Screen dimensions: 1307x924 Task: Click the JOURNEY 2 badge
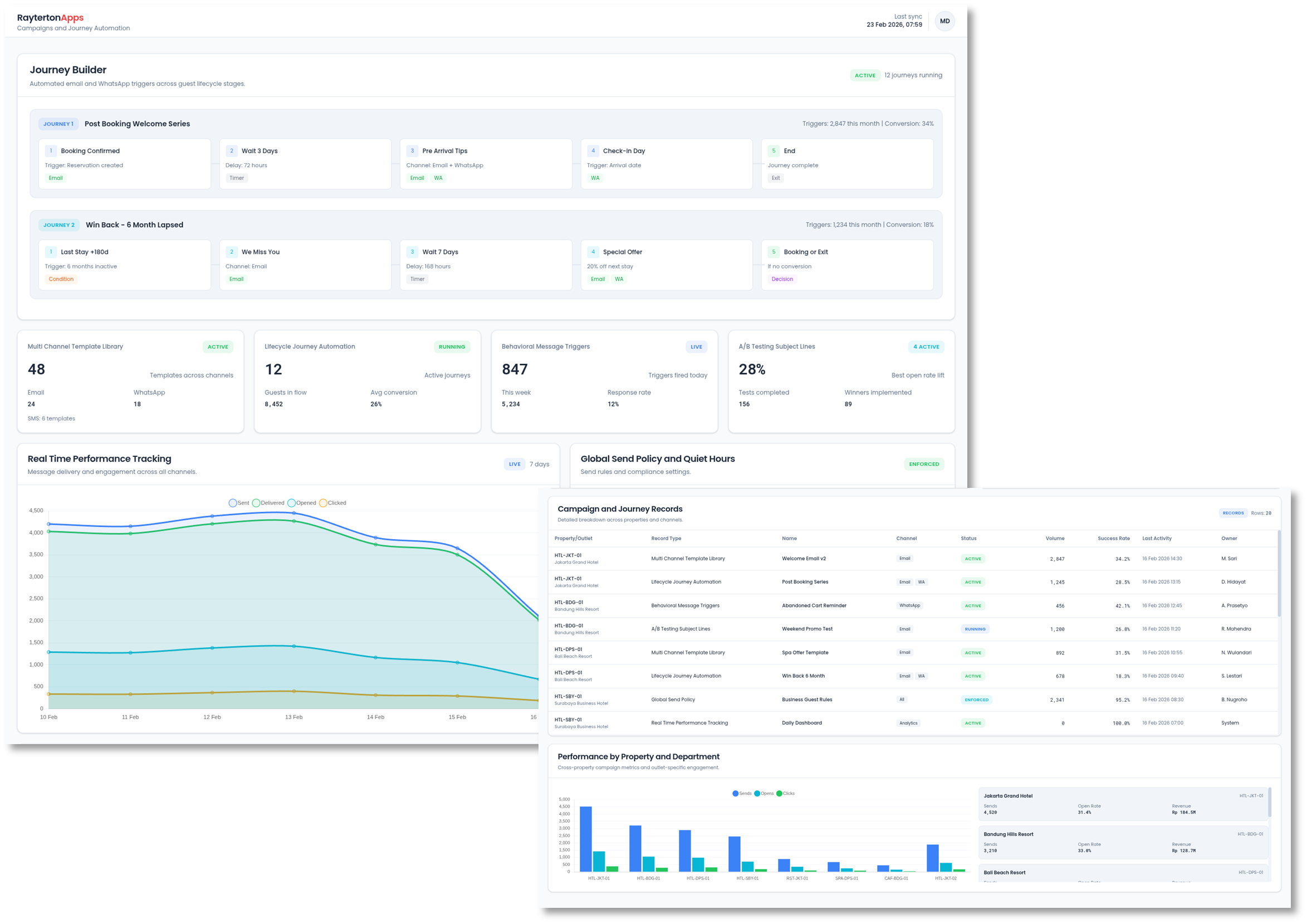point(58,225)
